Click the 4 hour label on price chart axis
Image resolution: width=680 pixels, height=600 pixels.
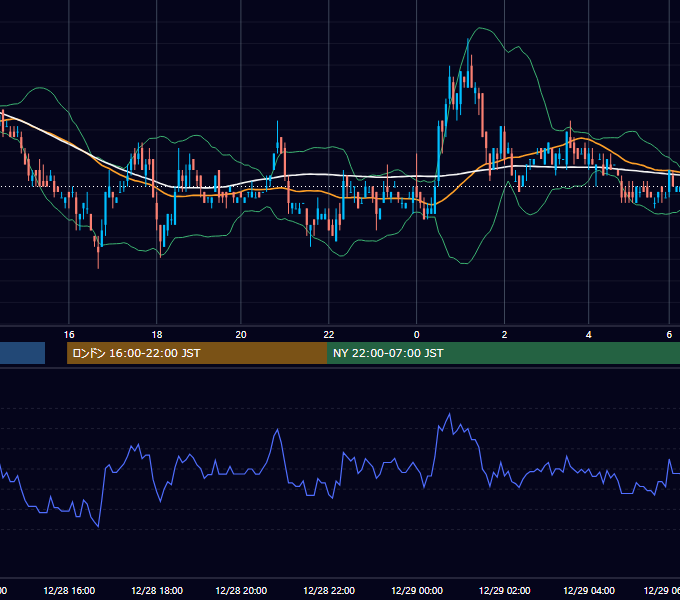(x=588, y=335)
